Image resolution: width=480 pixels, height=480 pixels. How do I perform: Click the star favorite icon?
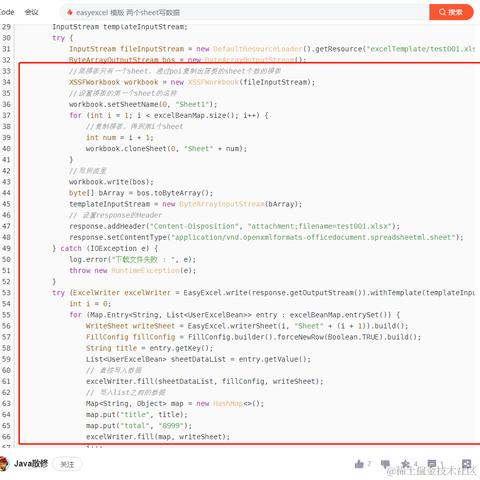click(406, 464)
